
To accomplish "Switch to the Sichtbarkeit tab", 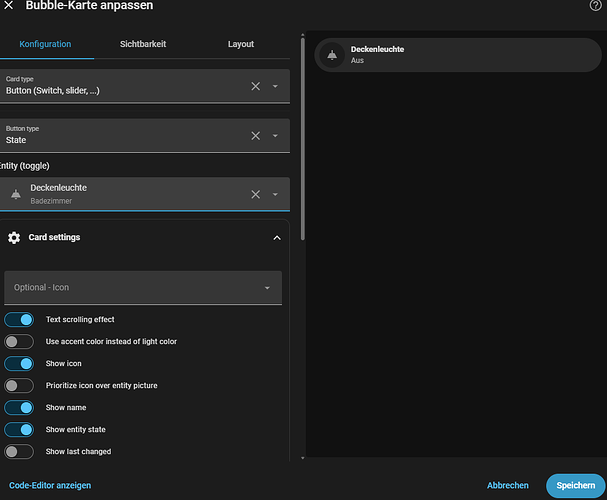I will pyautogui.click(x=143, y=44).
